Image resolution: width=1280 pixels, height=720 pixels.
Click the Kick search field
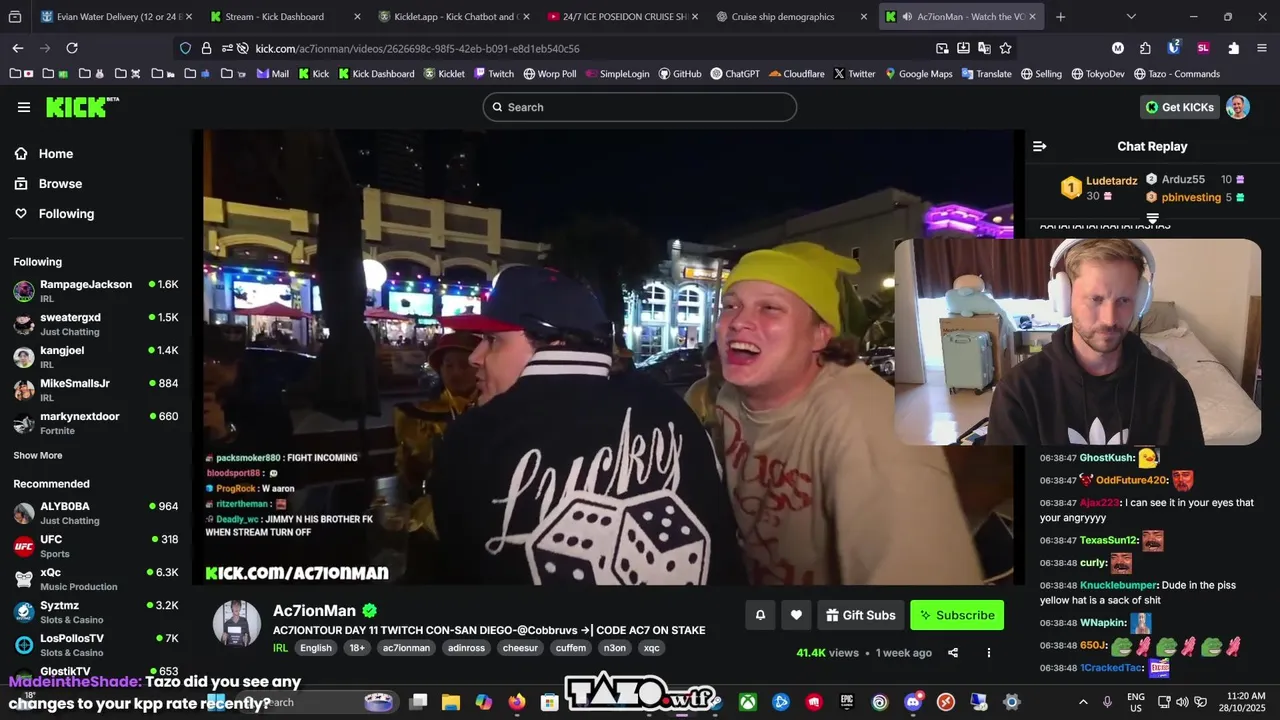(x=640, y=107)
